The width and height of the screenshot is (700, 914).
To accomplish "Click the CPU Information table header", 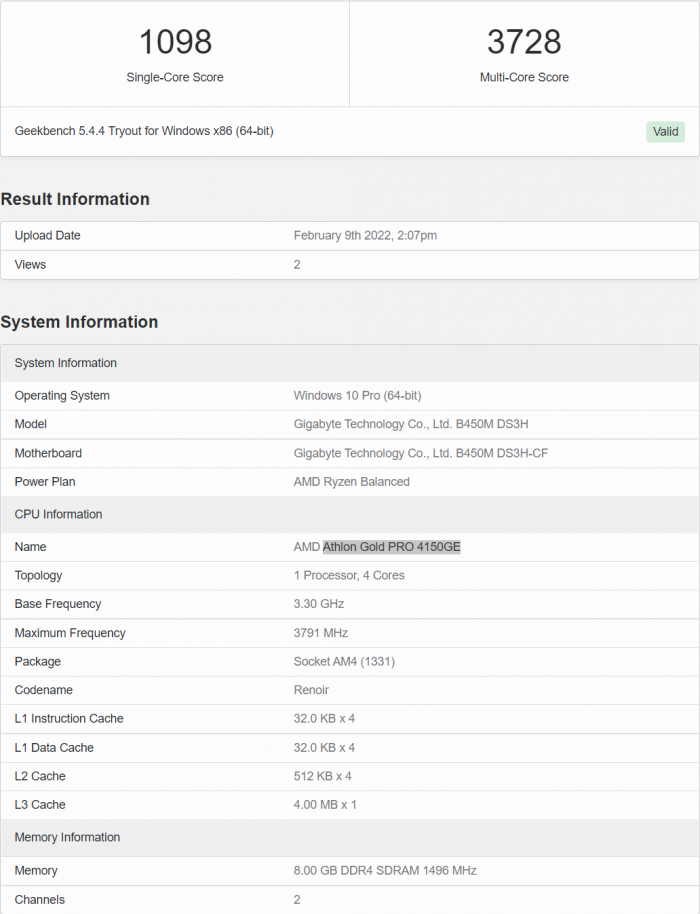I will click(x=58, y=514).
